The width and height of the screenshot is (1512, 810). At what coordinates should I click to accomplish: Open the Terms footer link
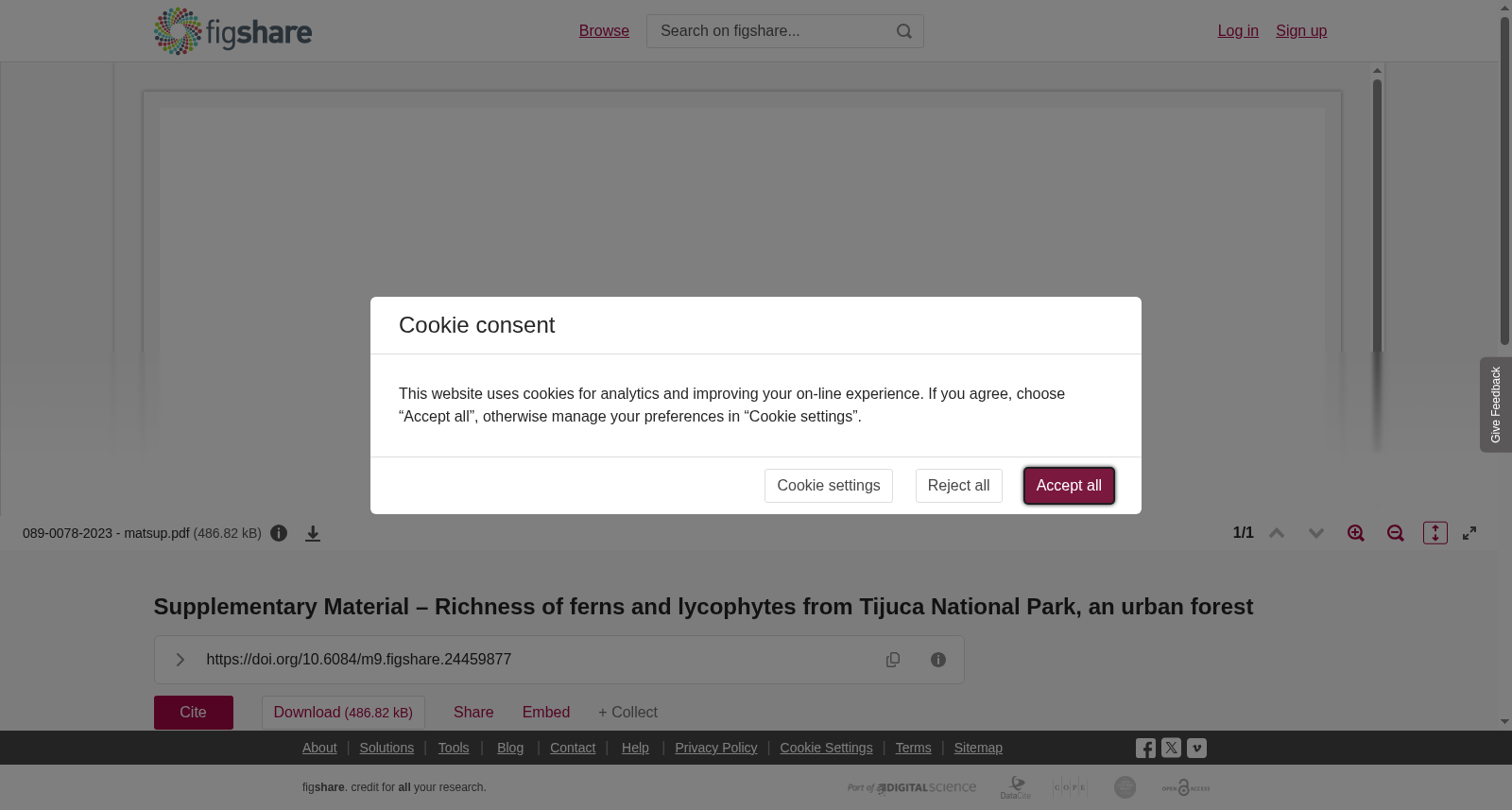tap(913, 748)
